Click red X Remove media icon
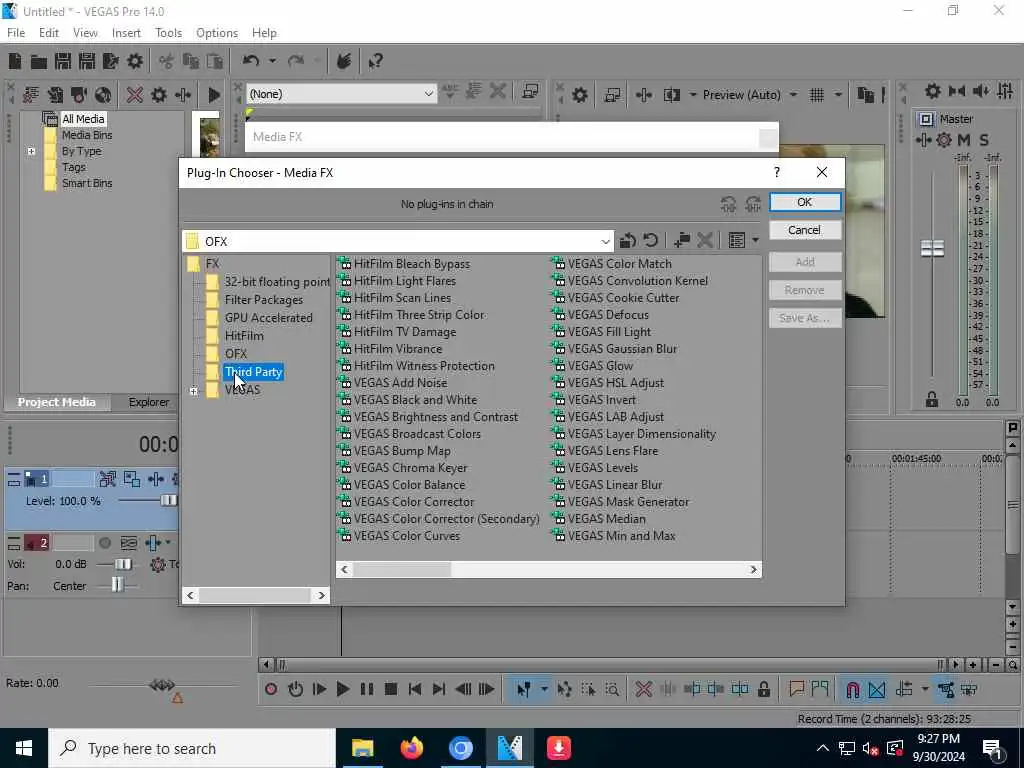1024x768 pixels. tap(135, 95)
